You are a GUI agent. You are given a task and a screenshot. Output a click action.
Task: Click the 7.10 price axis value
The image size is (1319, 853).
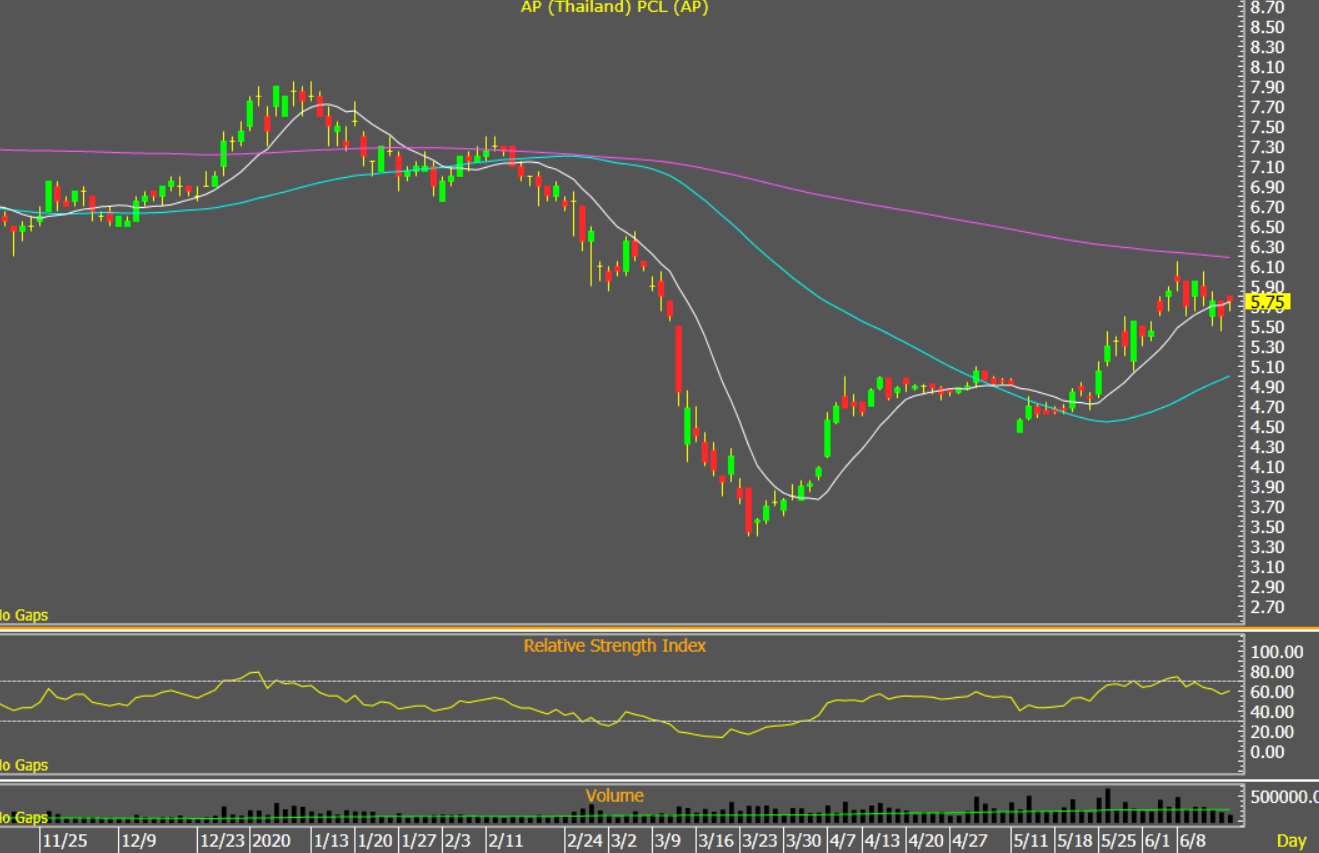[x=1268, y=168]
